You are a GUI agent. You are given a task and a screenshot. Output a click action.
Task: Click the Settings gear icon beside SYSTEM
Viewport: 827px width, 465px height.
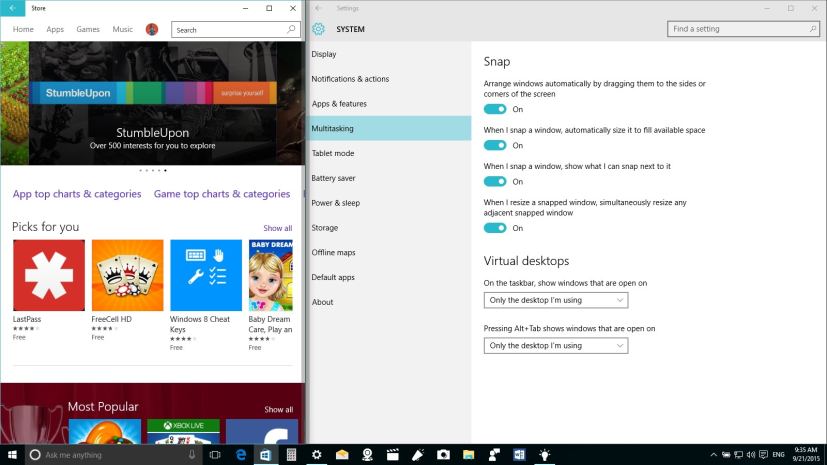pos(318,29)
